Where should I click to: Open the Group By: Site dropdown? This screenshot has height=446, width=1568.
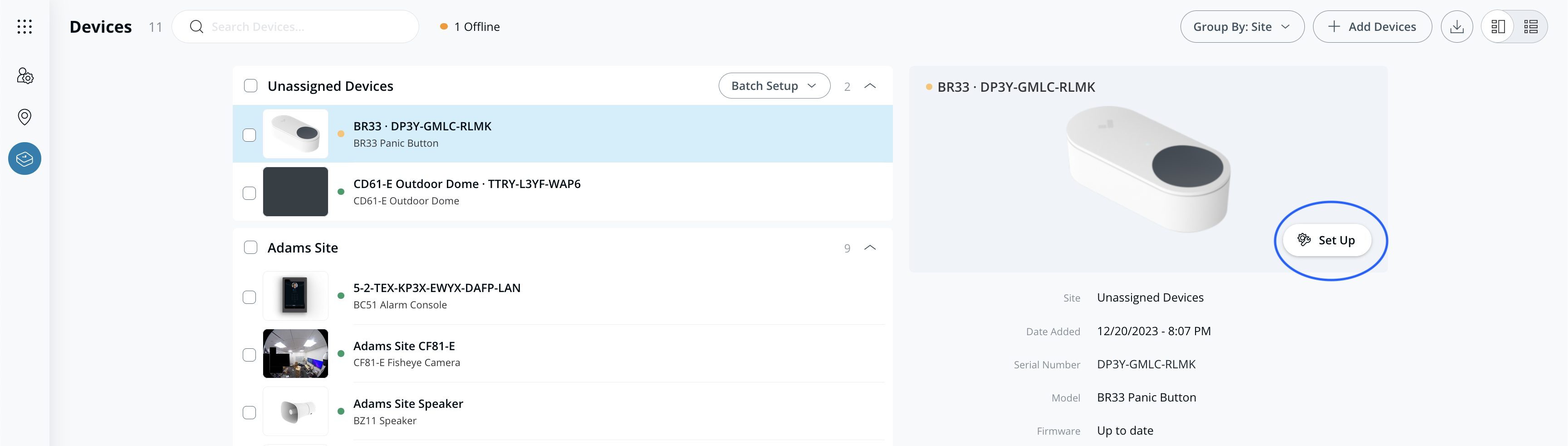pyautogui.click(x=1241, y=27)
